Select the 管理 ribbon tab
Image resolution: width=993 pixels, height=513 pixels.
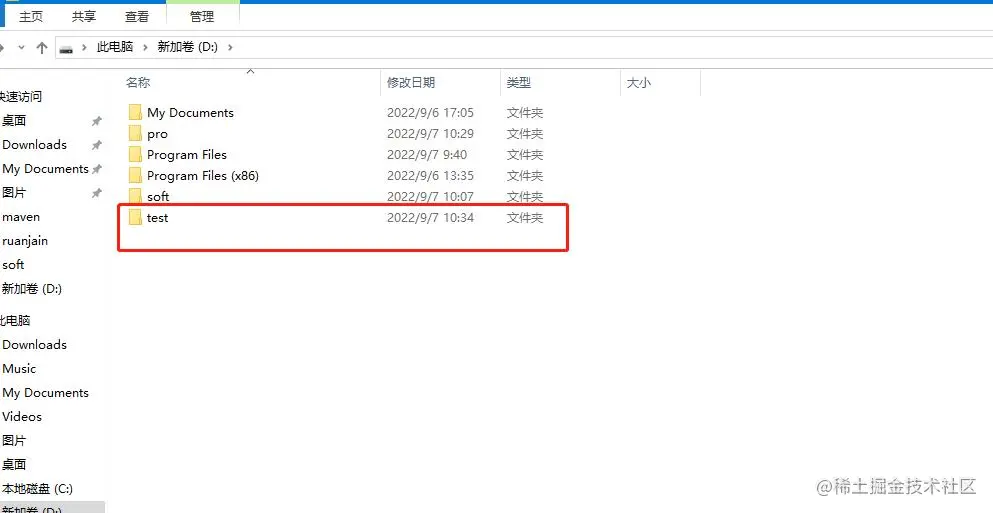point(202,16)
